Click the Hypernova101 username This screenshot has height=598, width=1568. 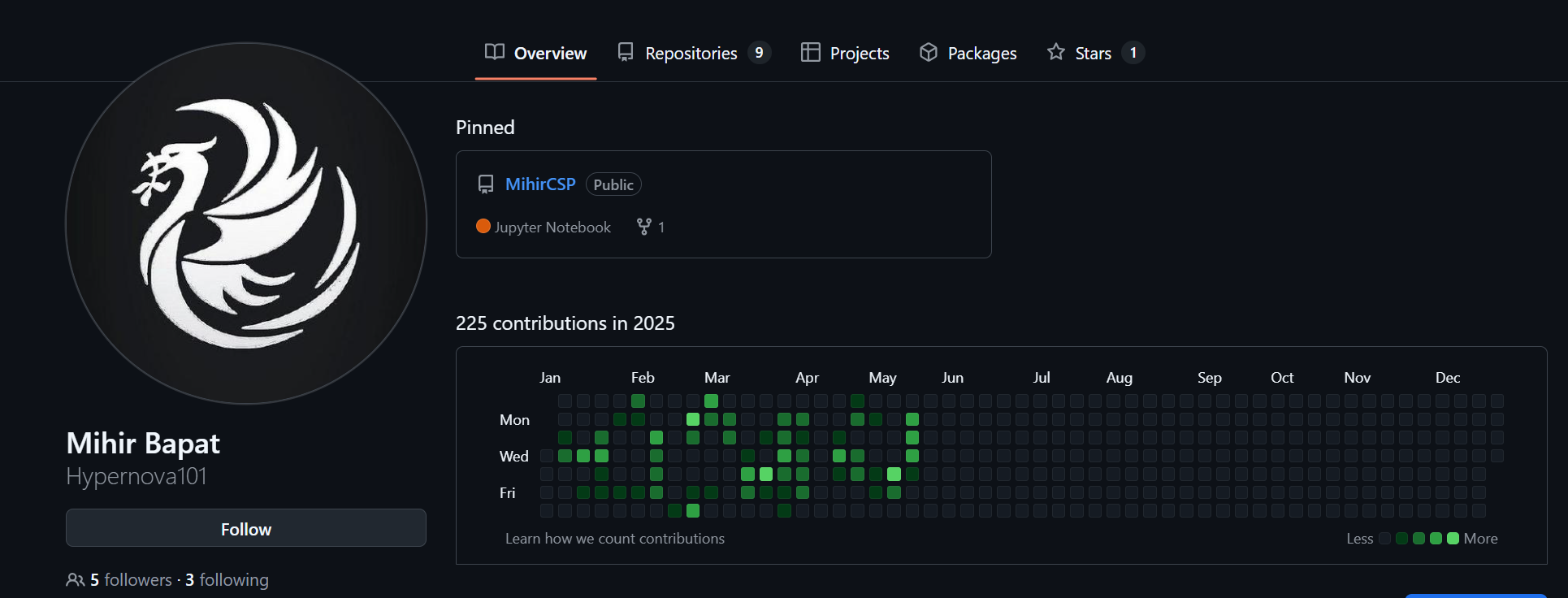[136, 476]
